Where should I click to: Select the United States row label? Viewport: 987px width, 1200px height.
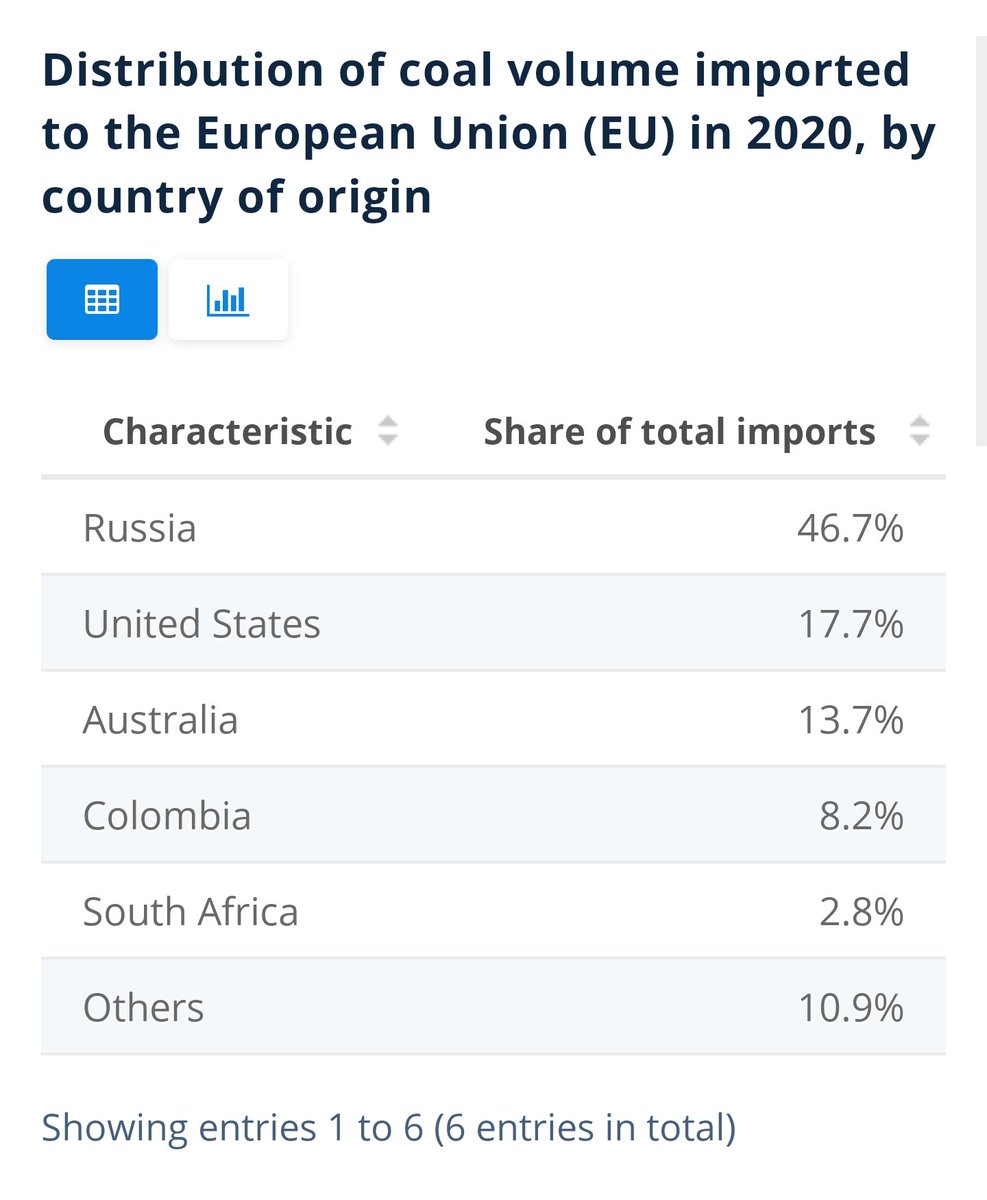coord(202,624)
